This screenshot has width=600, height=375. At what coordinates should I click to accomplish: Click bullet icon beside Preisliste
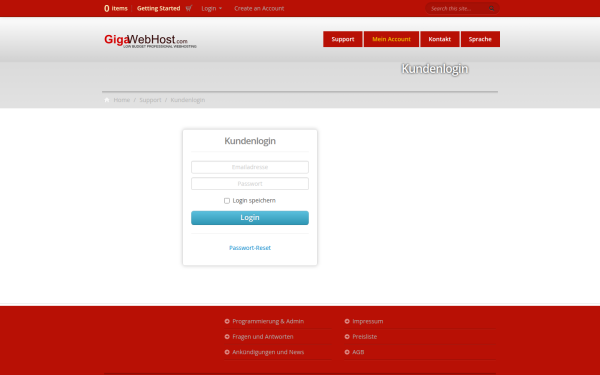tap(347, 336)
